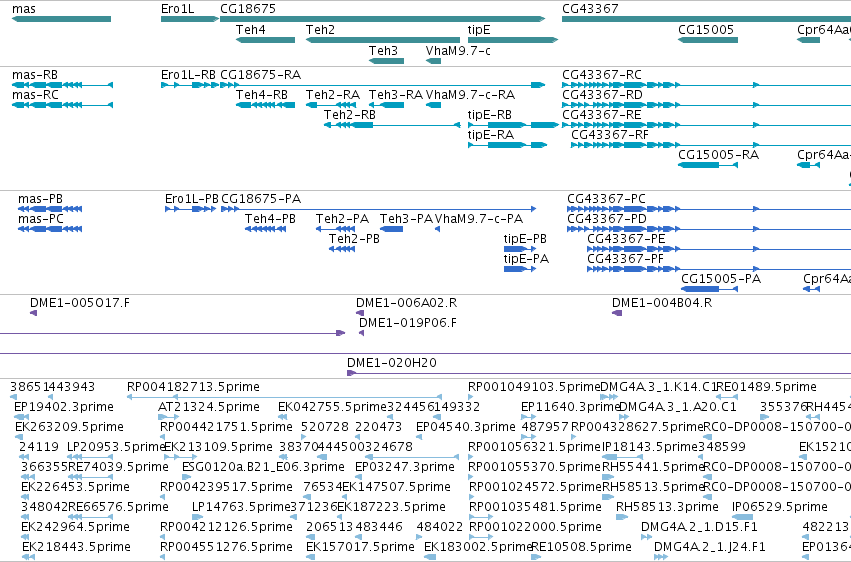
Task: Click transcript "CG43367-RD"
Action: tap(602, 95)
